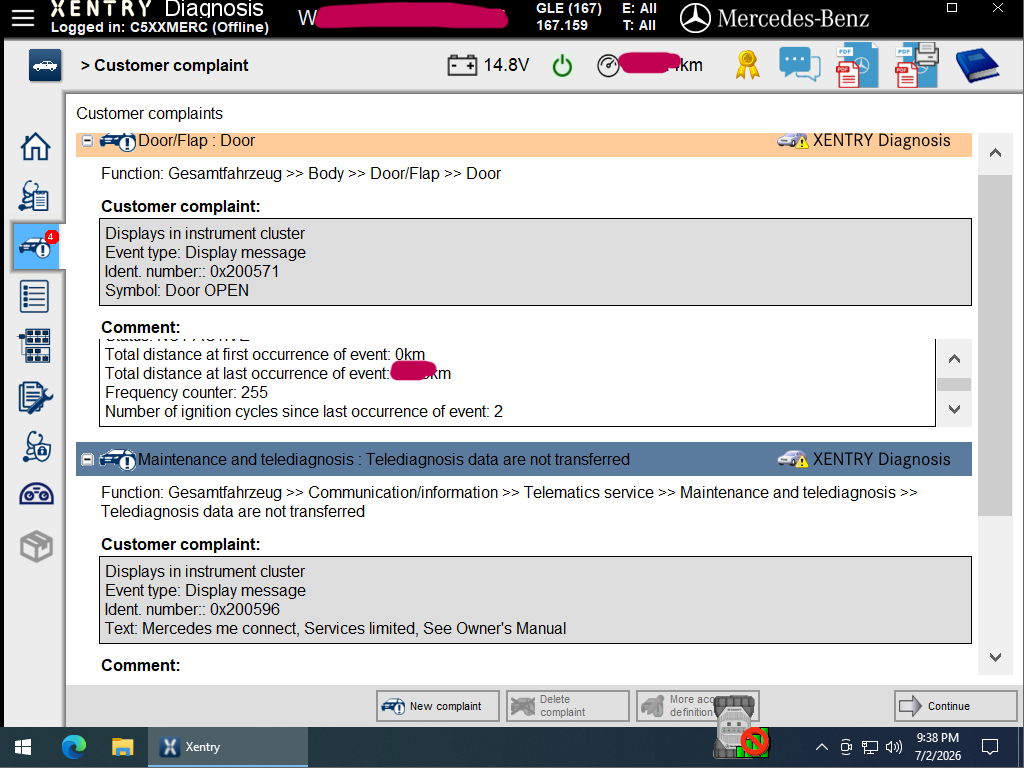Image resolution: width=1024 pixels, height=768 pixels.
Task: Click Ident. number 0x200596 text
Action: point(192,609)
